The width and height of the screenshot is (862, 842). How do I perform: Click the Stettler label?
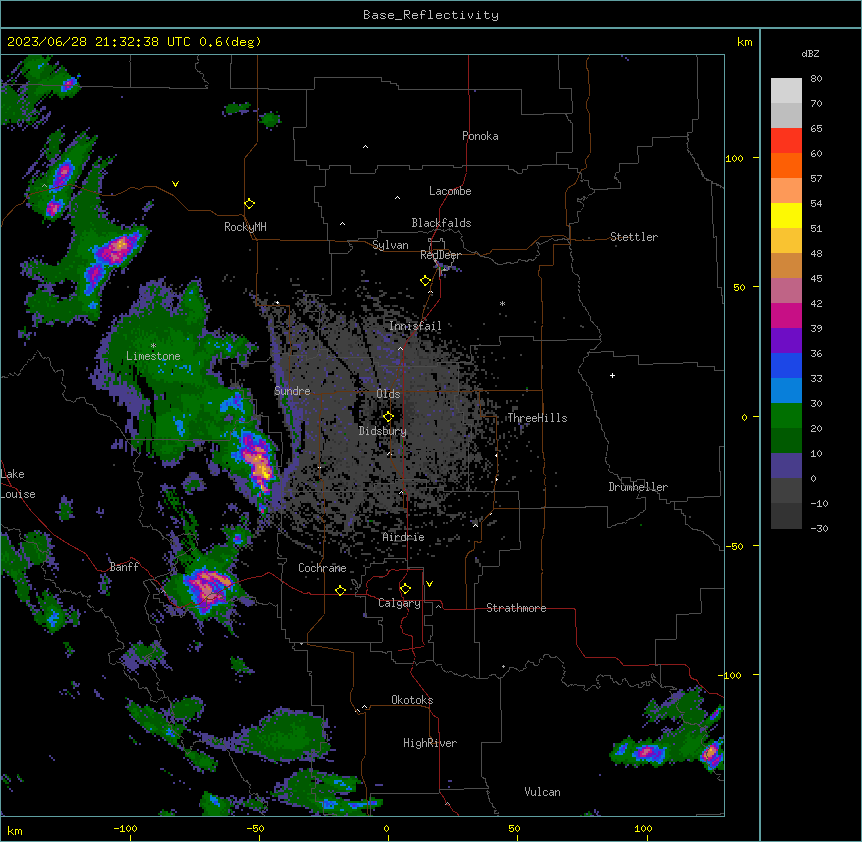(x=634, y=237)
